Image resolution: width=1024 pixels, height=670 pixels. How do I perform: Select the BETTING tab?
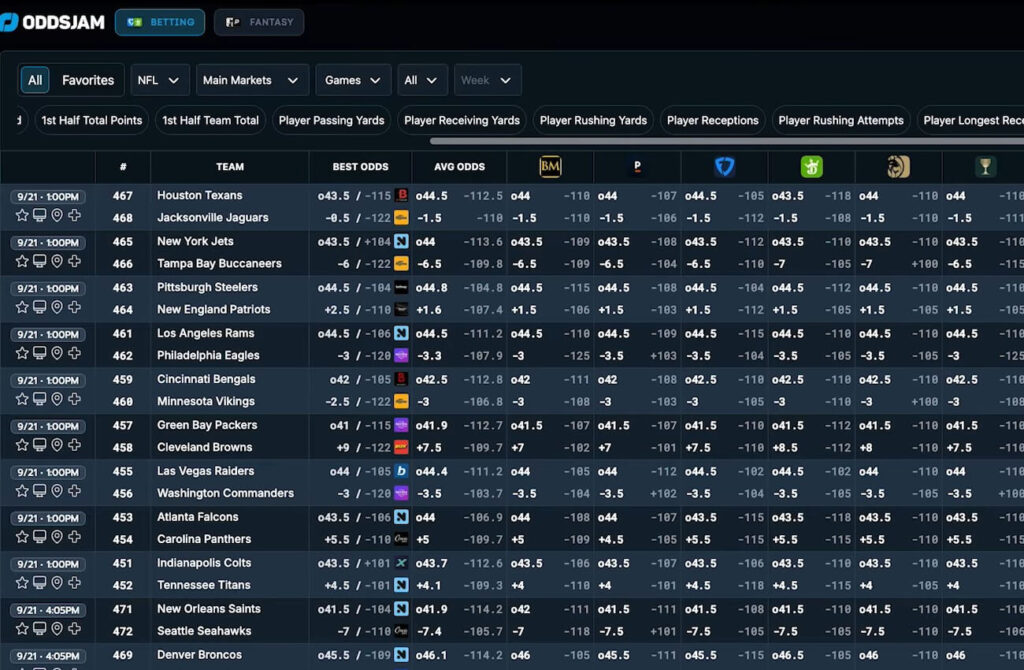(x=160, y=22)
